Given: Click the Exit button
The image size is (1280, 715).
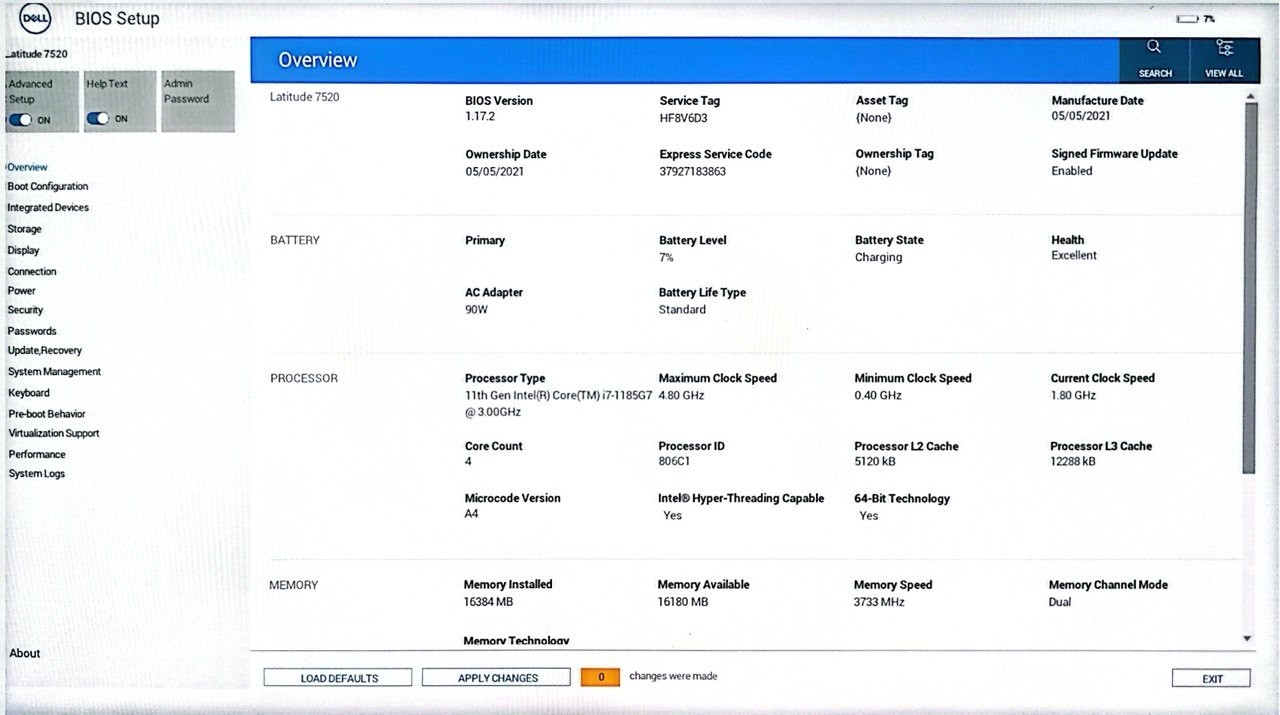Looking at the screenshot, I should pyautogui.click(x=1211, y=679).
